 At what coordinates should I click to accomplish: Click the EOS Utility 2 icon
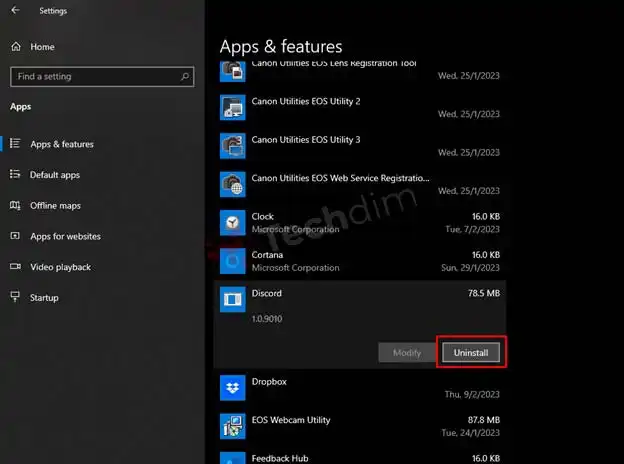tap(233, 107)
